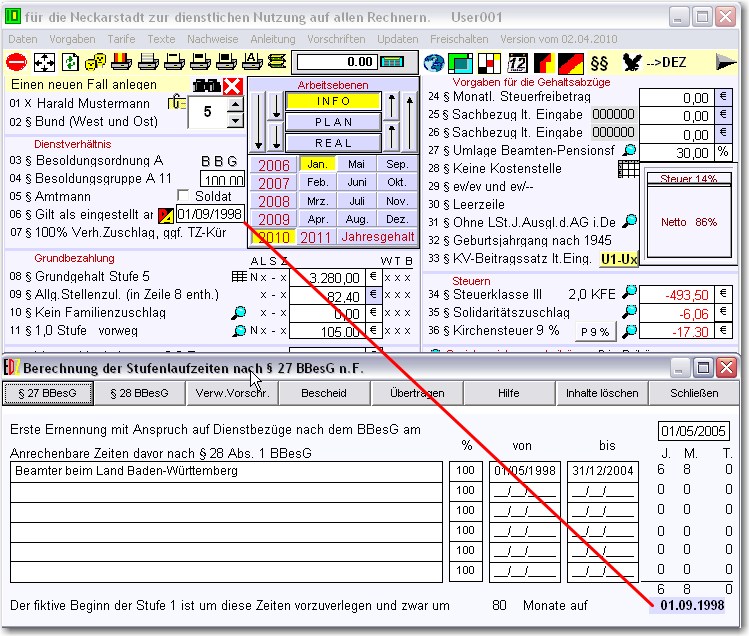Click % unit button on Umlage Beamten-Pensionsf row
The image size is (749, 636).
723,151
